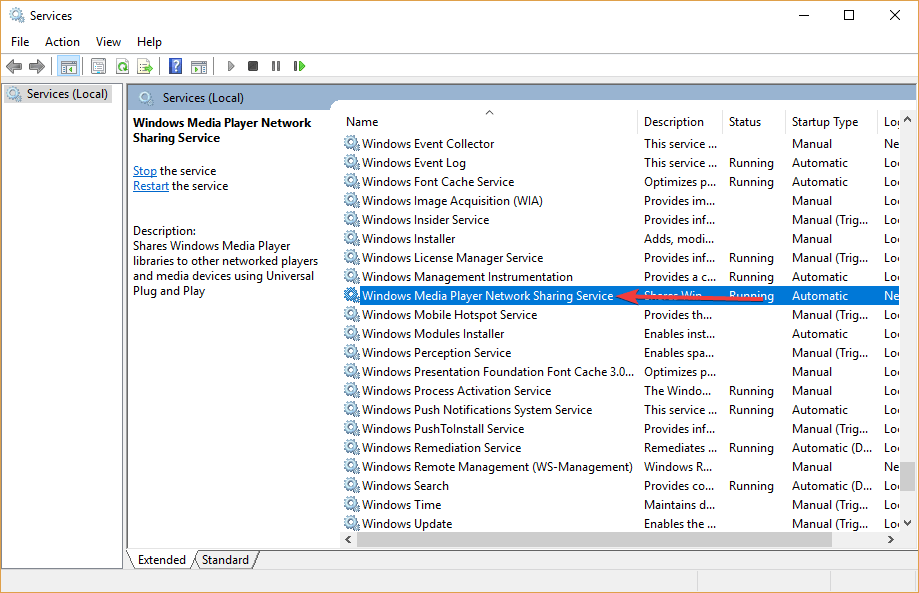Viewport: 919px width, 593px height.
Task: Click gear icon of Windows Installer
Action: [x=352, y=238]
